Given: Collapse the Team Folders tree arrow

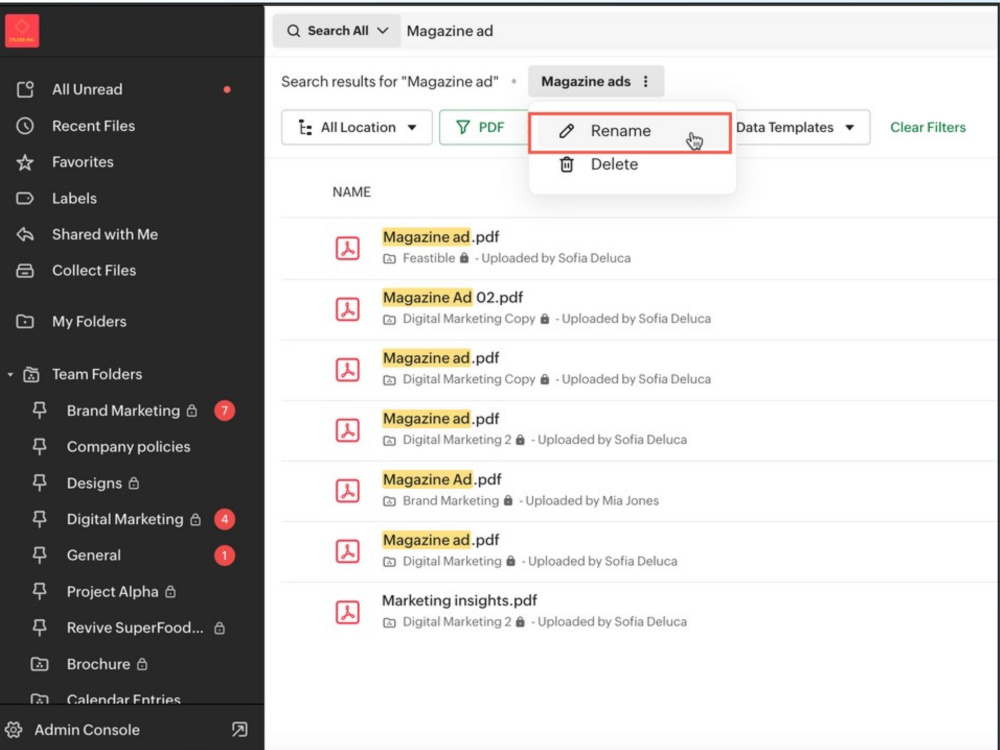Looking at the screenshot, I should pos(10,374).
